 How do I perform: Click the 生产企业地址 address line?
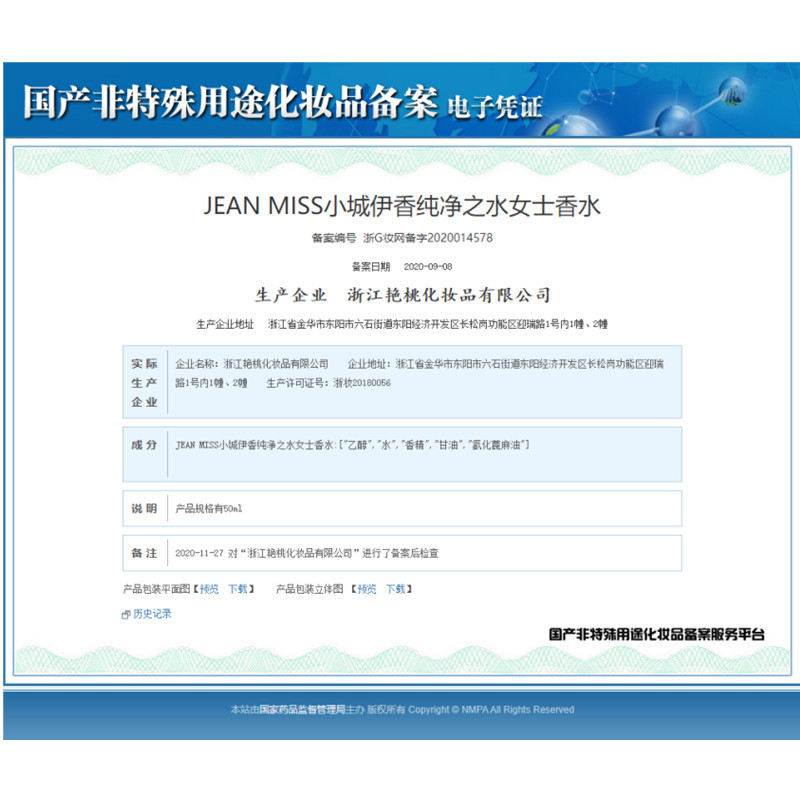(402, 324)
